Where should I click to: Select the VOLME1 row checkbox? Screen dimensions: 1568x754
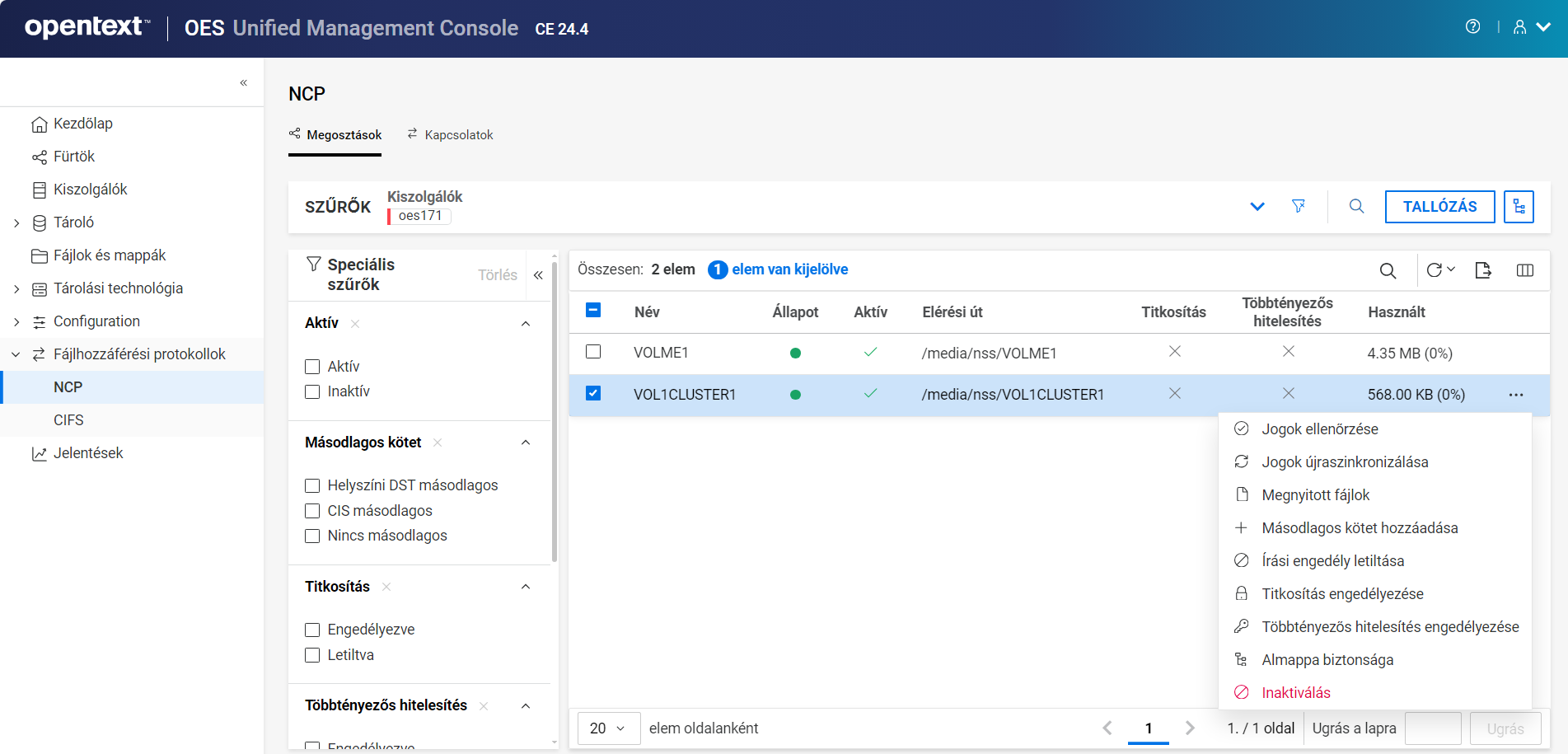click(x=593, y=352)
